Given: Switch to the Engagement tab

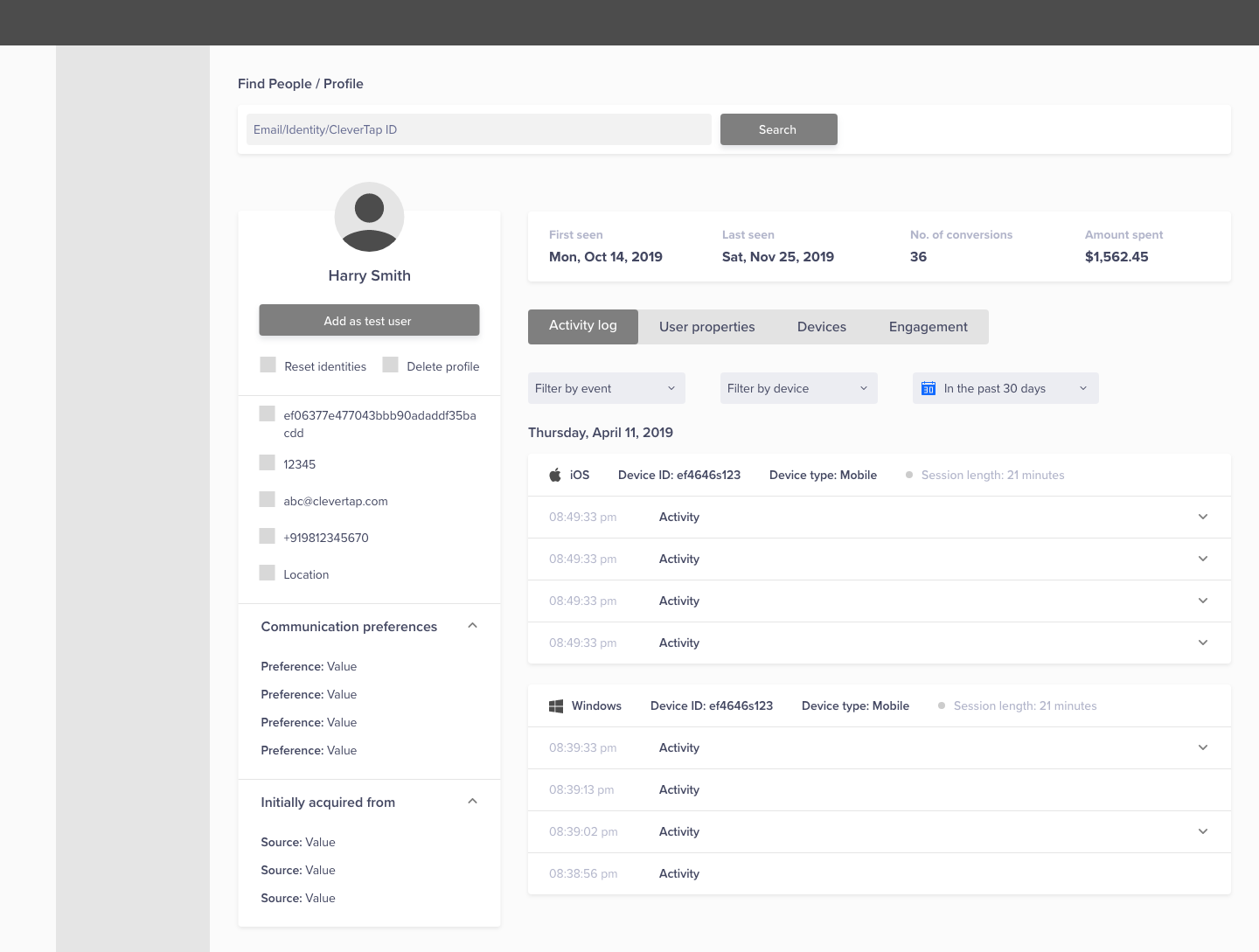Looking at the screenshot, I should tap(928, 327).
